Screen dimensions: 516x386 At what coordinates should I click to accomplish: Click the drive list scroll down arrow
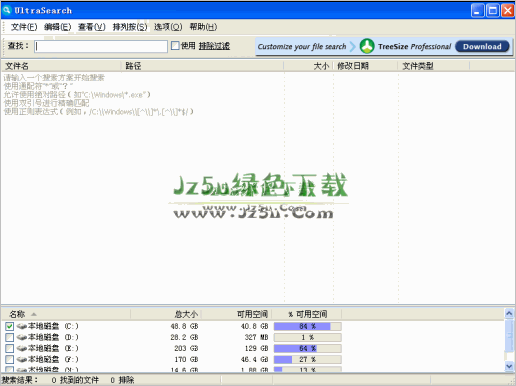point(509,366)
